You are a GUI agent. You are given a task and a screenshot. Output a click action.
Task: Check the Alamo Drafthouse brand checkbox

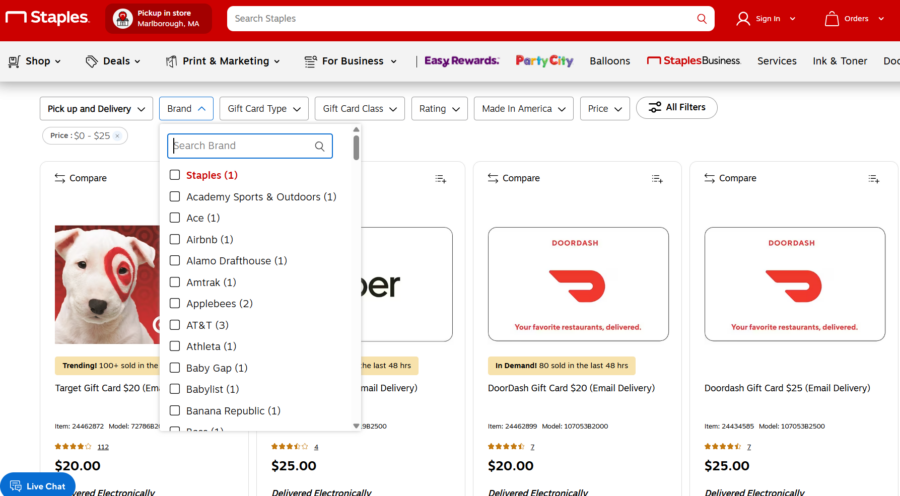(x=174, y=261)
